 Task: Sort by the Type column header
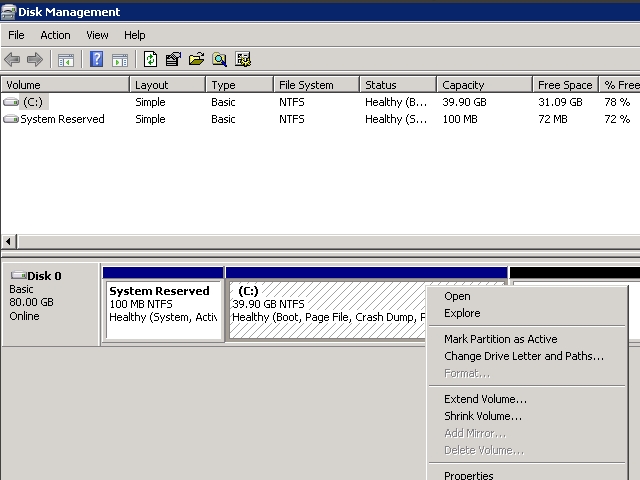click(x=240, y=84)
